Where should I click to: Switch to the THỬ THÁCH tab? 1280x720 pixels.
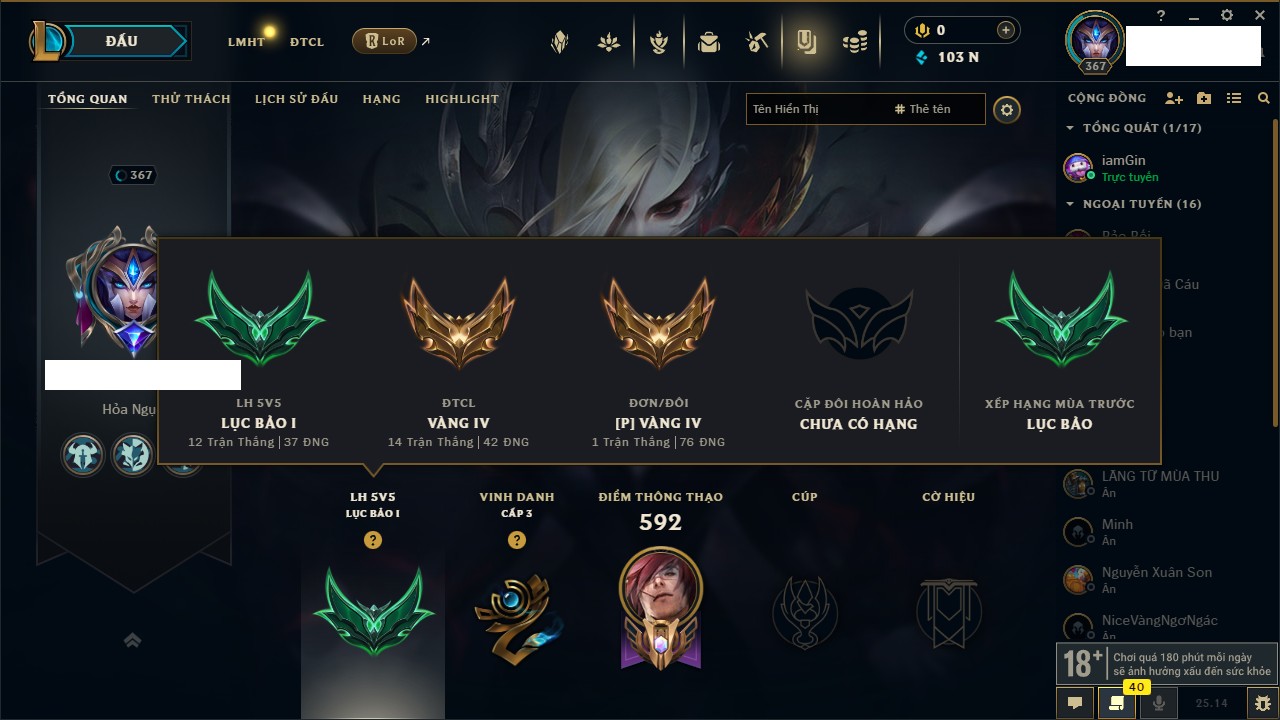(x=191, y=99)
